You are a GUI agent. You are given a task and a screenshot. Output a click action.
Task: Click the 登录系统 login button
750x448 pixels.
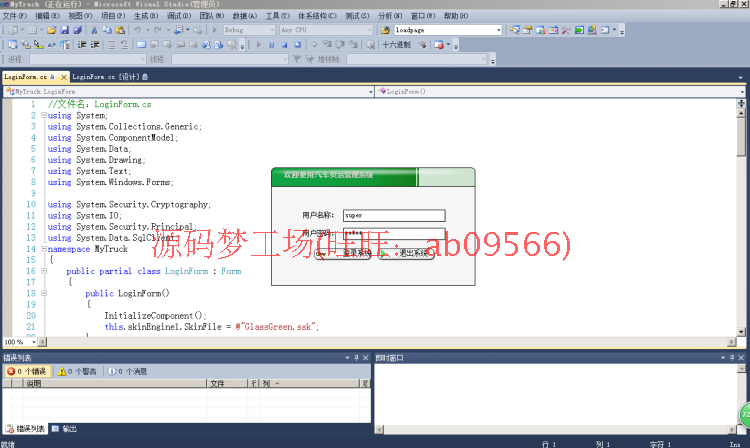[x=344, y=253]
